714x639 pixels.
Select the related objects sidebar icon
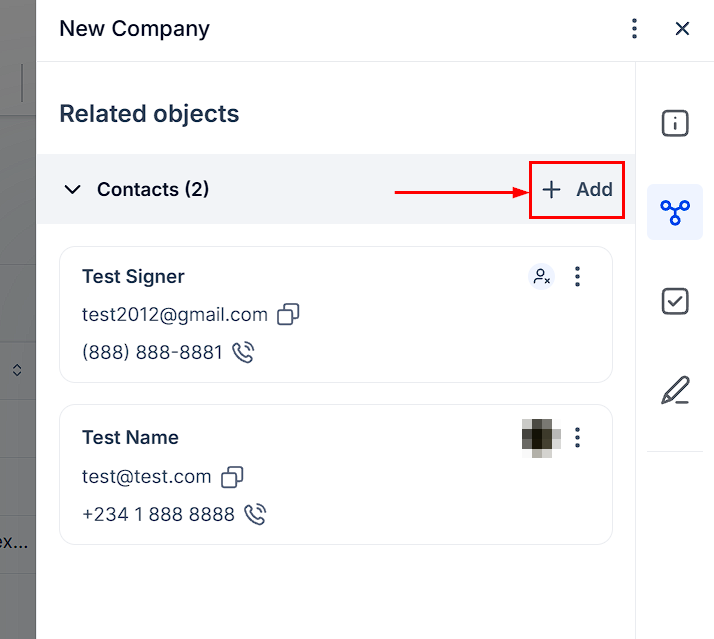click(x=675, y=212)
